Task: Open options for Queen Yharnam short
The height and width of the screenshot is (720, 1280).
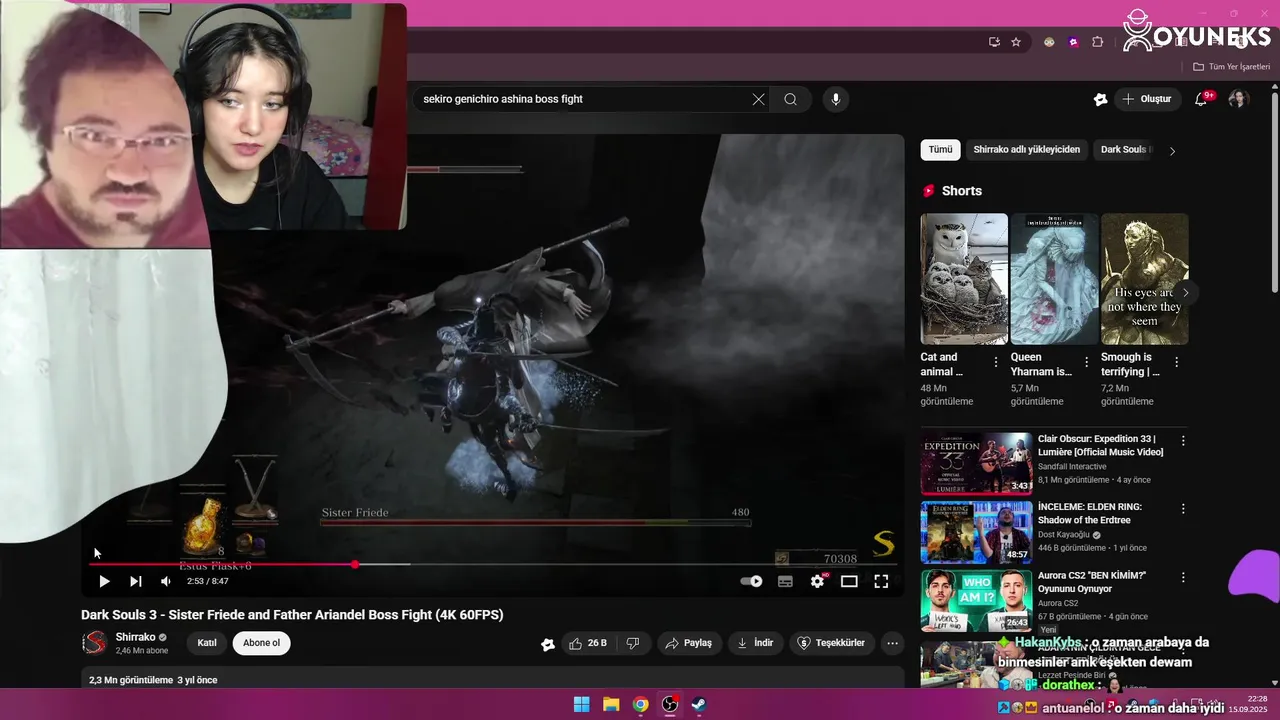Action: [x=1085, y=362]
